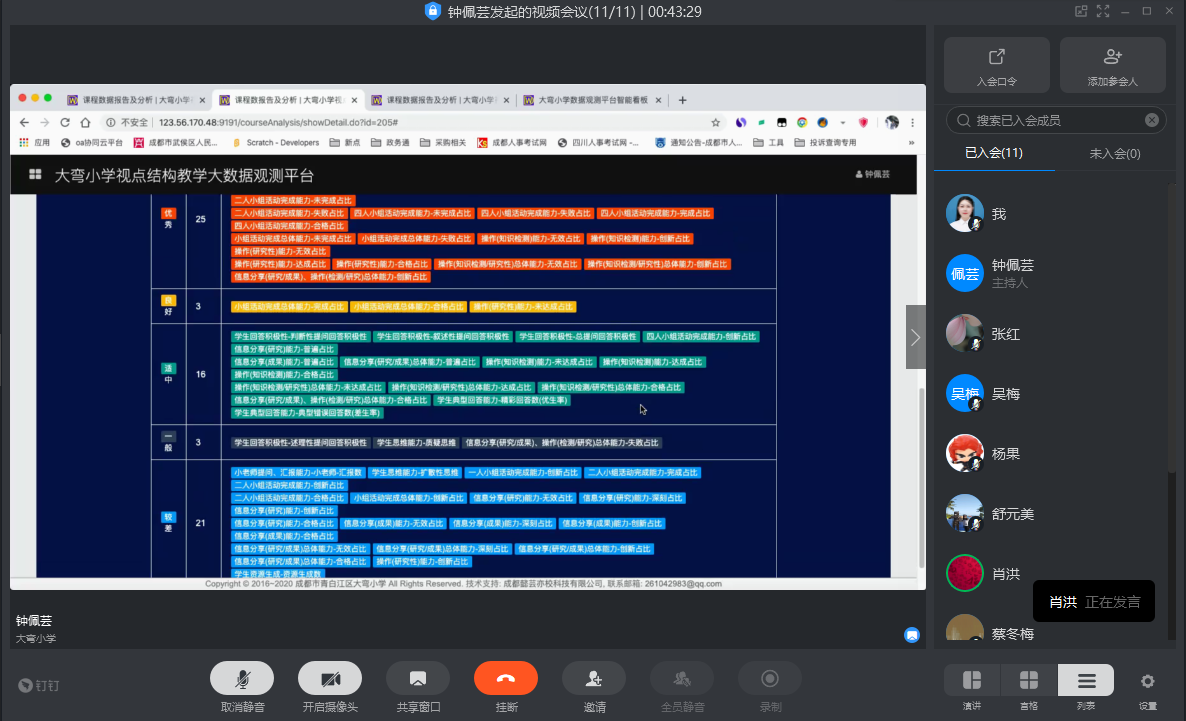
Task: Switch to 大弯小学数据观测平台智能看板 tab
Action: (x=592, y=100)
